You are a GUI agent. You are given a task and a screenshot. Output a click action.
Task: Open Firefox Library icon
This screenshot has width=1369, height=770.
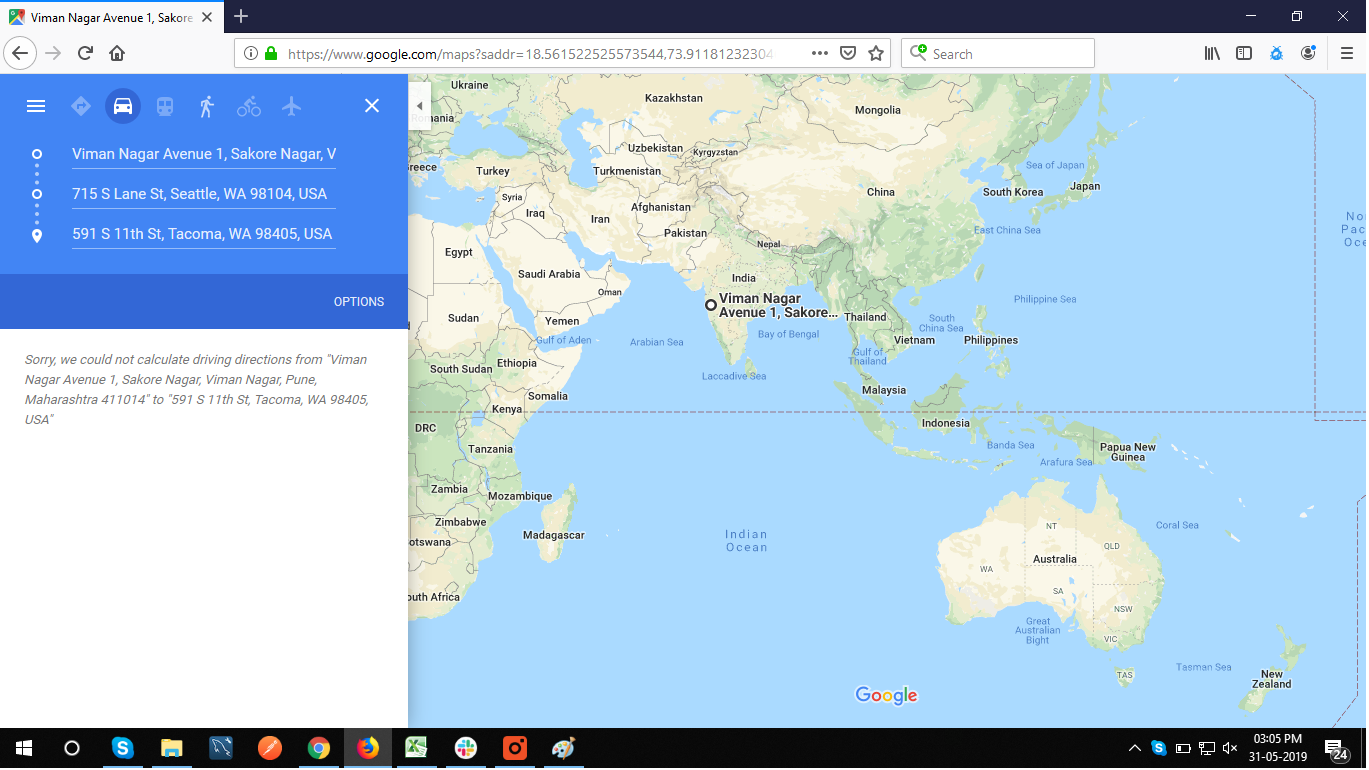(1212, 53)
